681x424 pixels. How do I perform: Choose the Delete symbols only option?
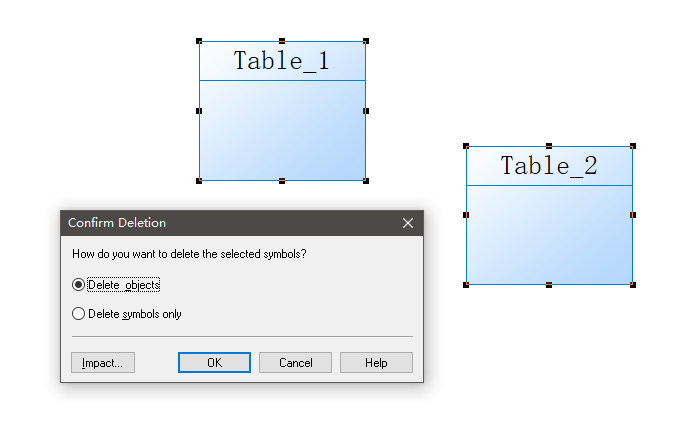79,314
